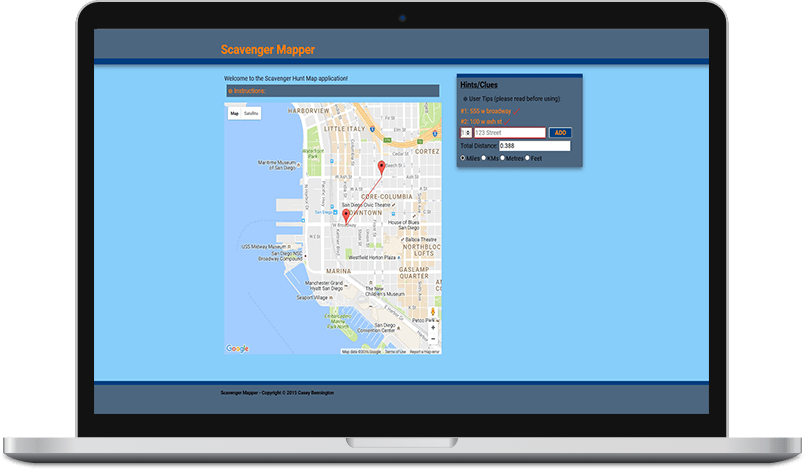804x469 pixels.
Task: Click clue #2: 100 w ash st
Action: [x=481, y=121]
